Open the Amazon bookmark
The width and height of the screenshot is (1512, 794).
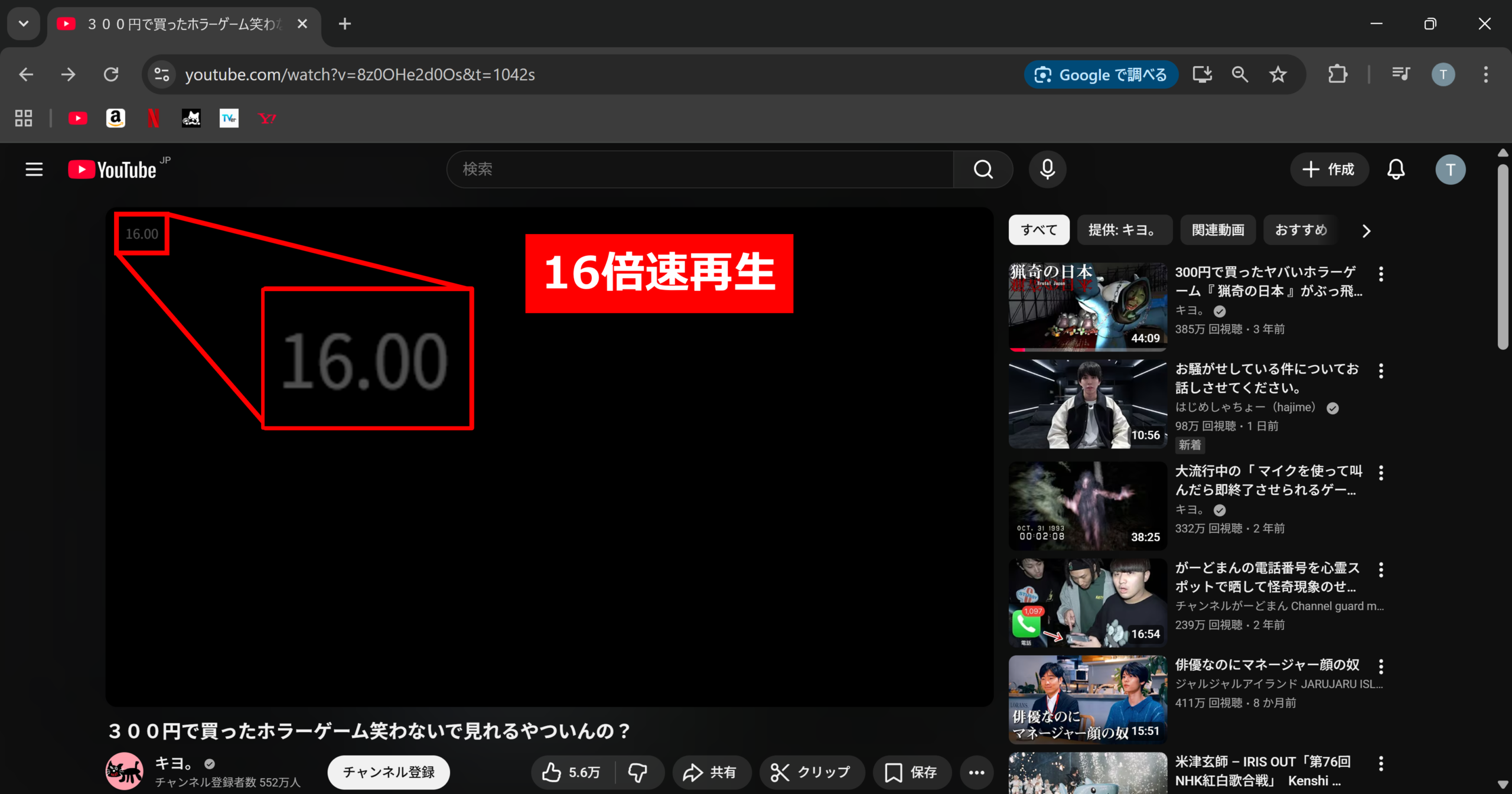[x=116, y=119]
